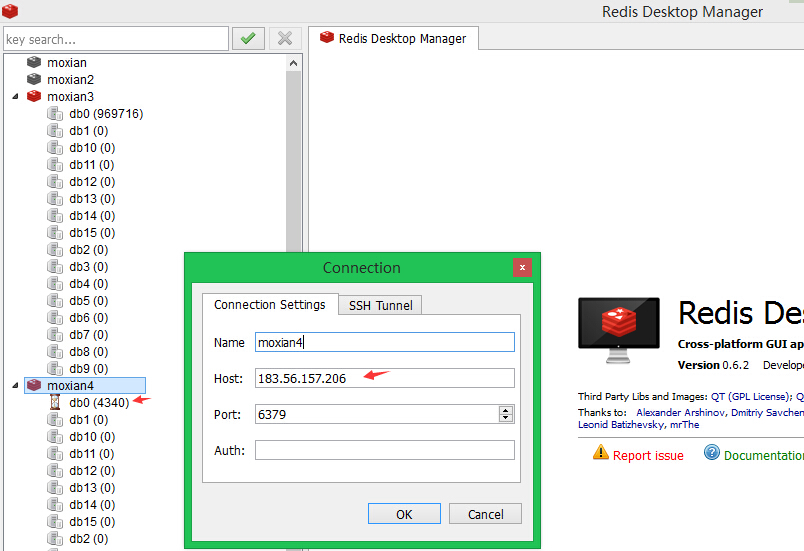
Task: Click database icon of moxian3 db9 (0)
Action: coord(55,369)
